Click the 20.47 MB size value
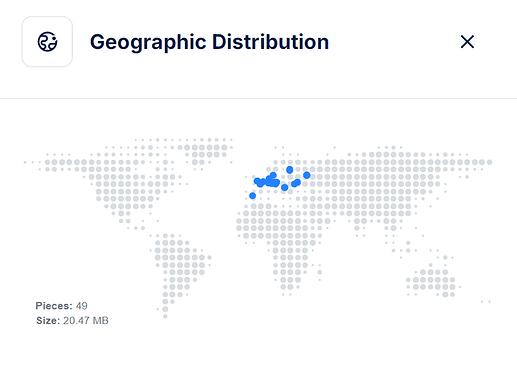The image size is (517, 369). tap(86, 321)
